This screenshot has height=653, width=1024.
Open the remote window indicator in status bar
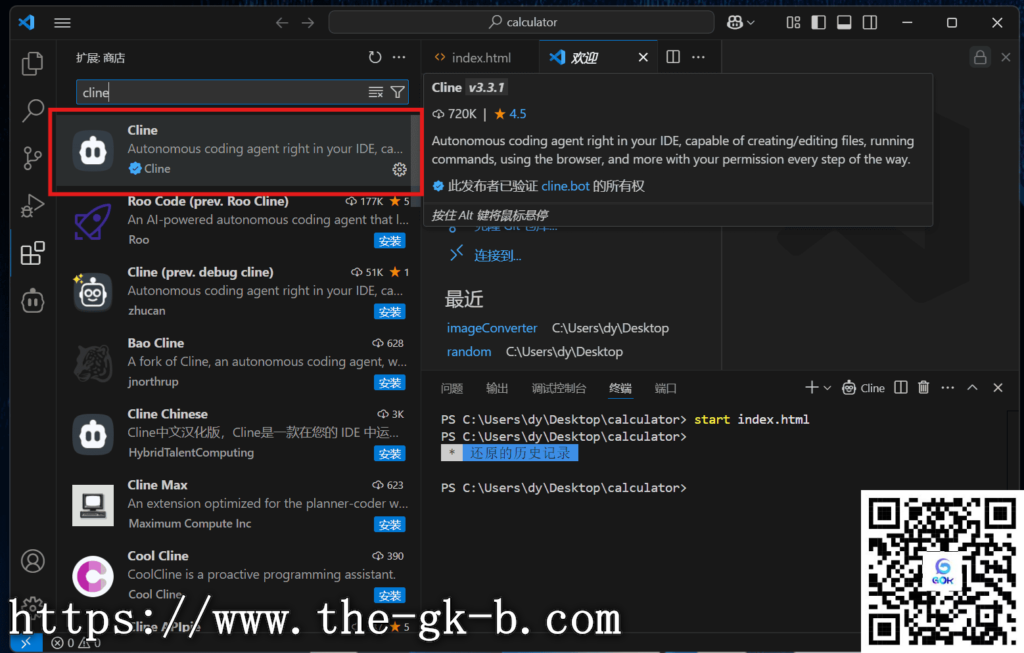click(x=26, y=643)
